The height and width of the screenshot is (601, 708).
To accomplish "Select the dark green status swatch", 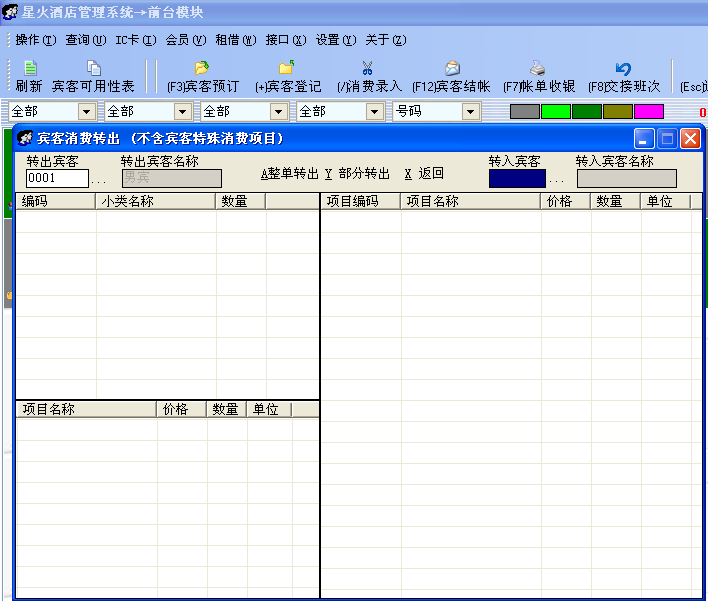I will click(x=587, y=112).
